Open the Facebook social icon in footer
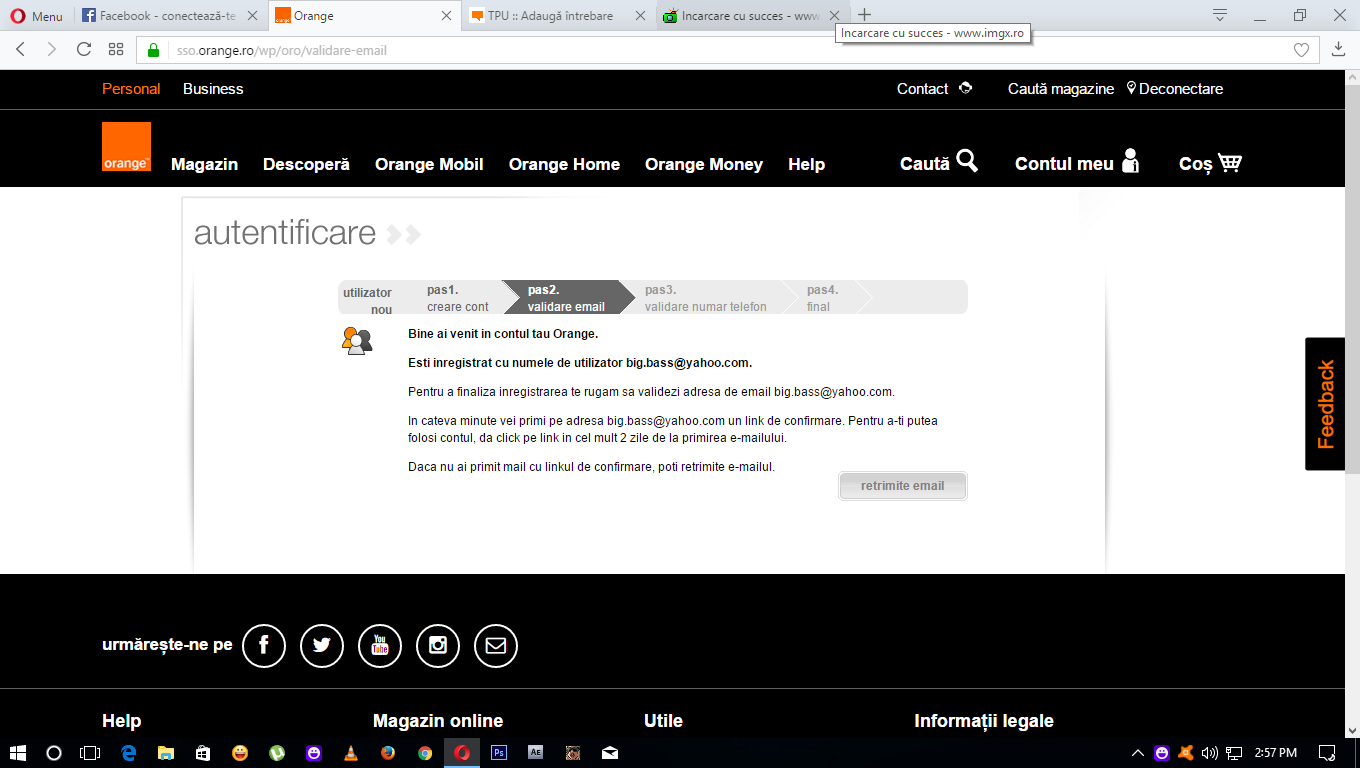The height and width of the screenshot is (768, 1360). pyautogui.click(x=264, y=645)
